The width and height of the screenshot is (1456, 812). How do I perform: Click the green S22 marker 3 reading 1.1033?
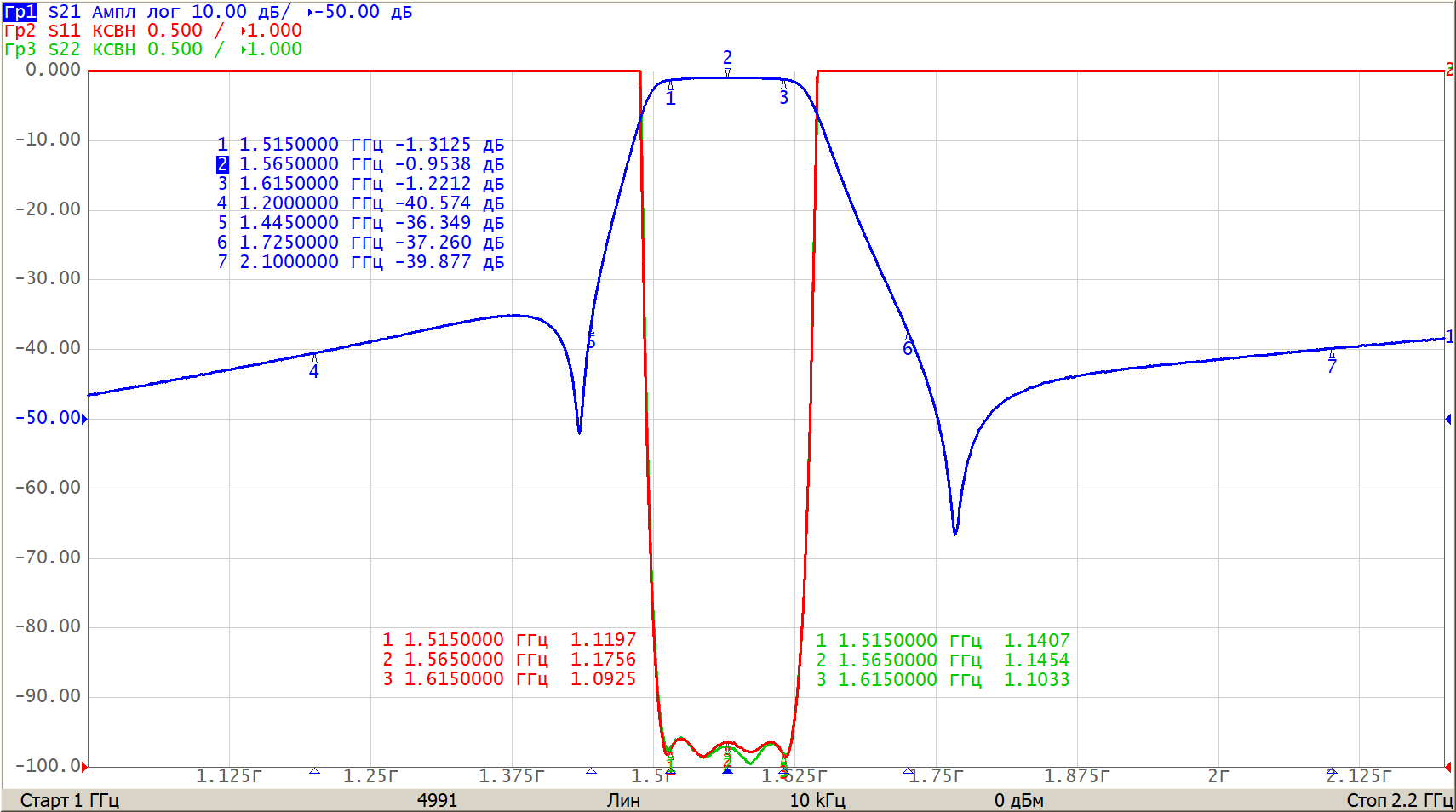point(942,680)
